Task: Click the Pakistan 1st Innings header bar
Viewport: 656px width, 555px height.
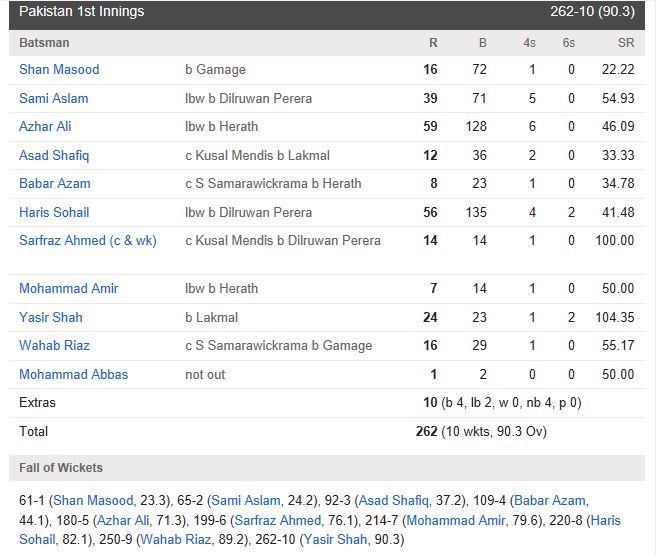Action: coord(327,13)
